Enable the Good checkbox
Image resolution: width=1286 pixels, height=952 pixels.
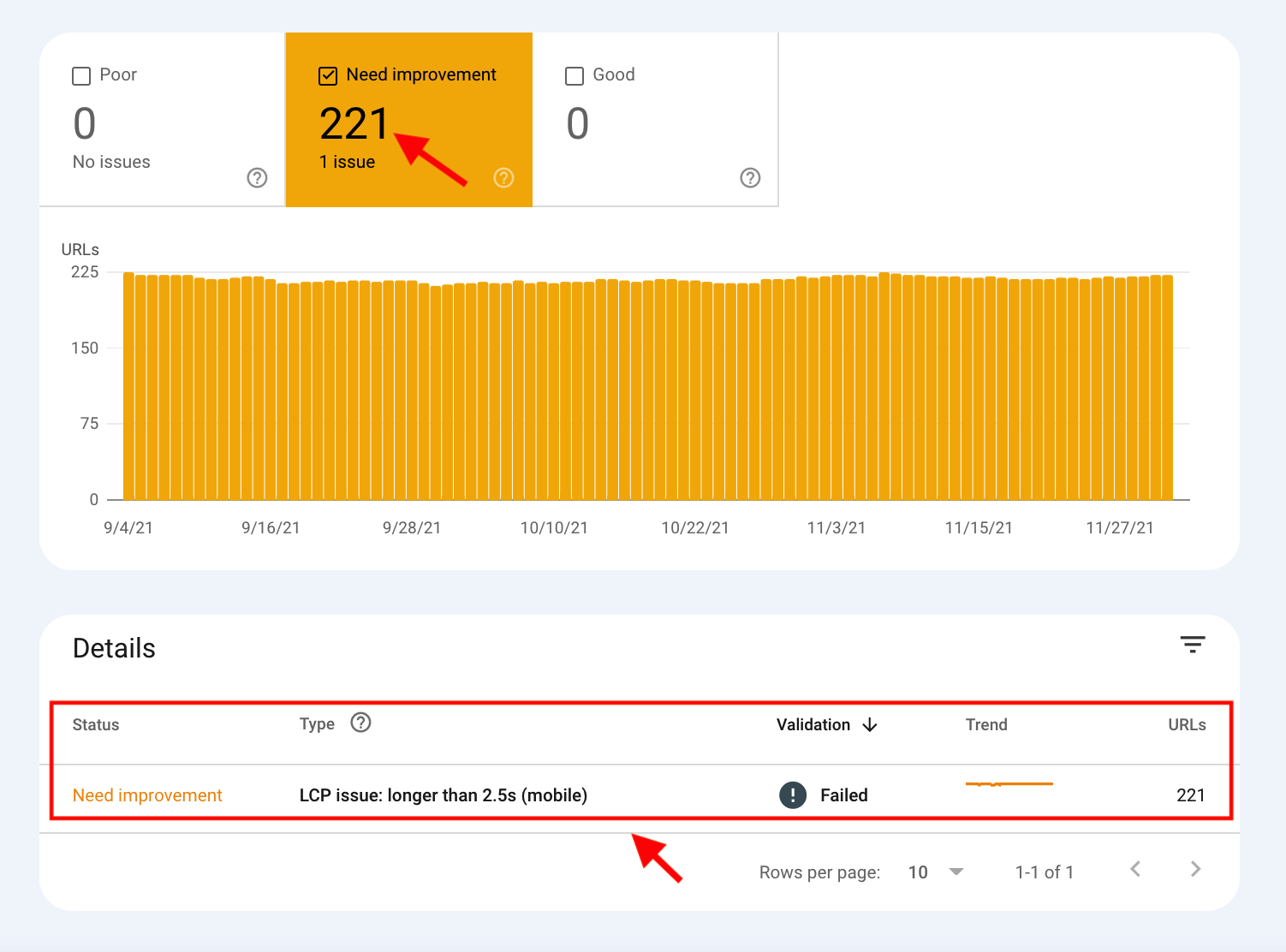pyautogui.click(x=575, y=76)
